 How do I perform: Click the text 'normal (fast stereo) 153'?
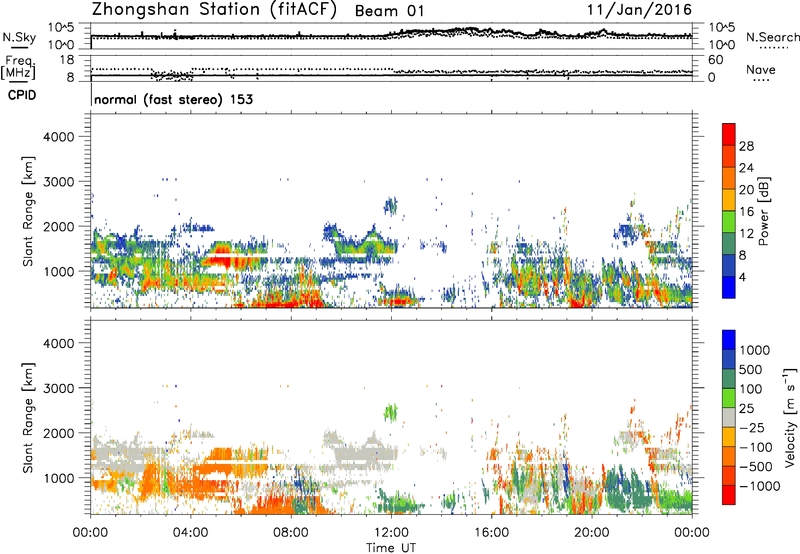(x=173, y=99)
